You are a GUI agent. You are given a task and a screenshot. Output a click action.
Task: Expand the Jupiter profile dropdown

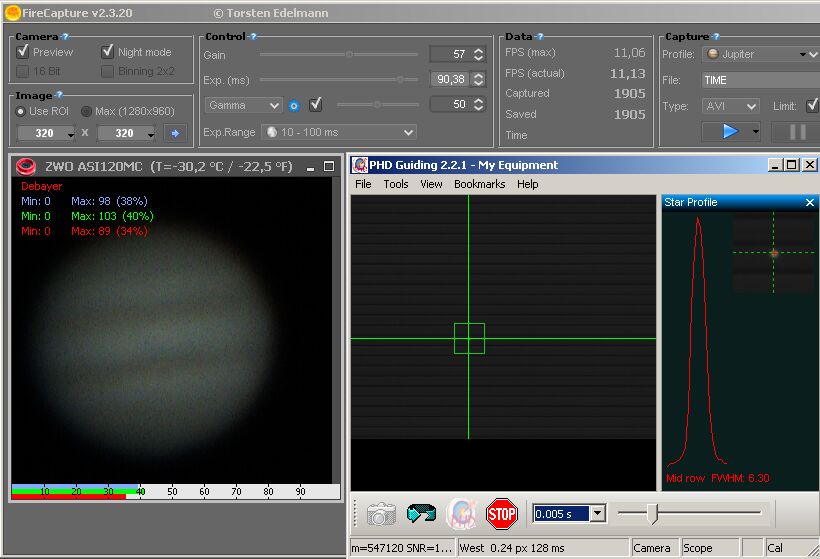pyautogui.click(x=760, y=54)
